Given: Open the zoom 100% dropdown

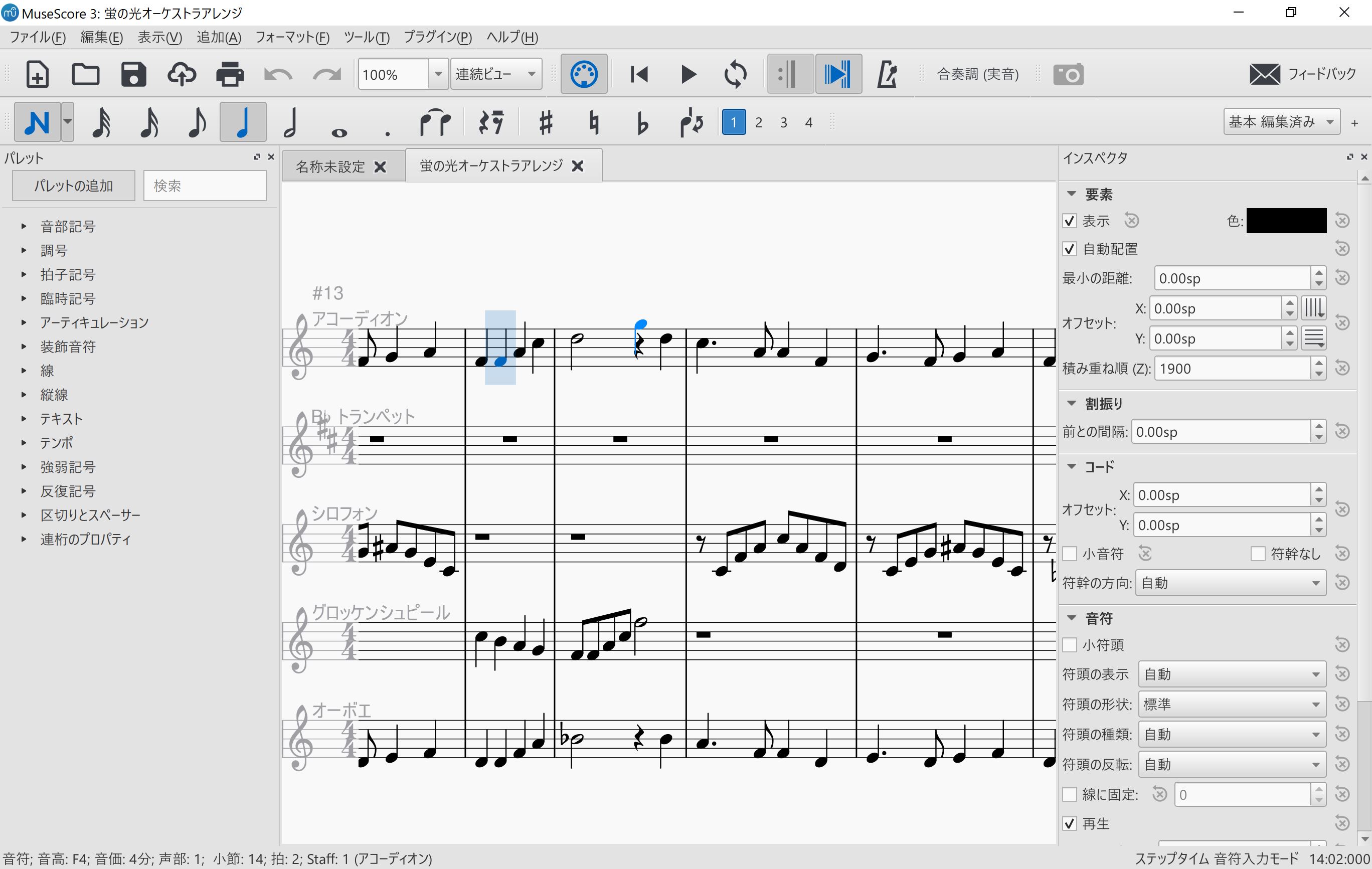Looking at the screenshot, I should point(438,74).
